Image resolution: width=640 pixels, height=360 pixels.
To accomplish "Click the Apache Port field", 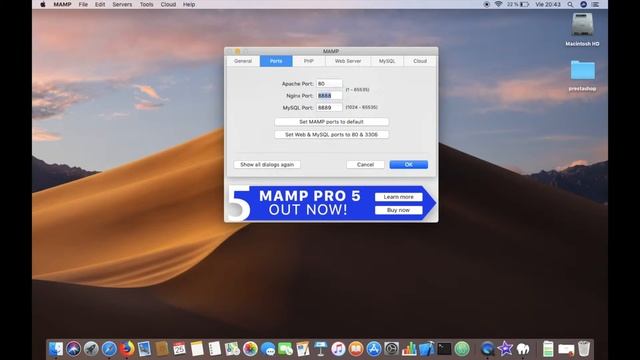I will tap(329, 84).
